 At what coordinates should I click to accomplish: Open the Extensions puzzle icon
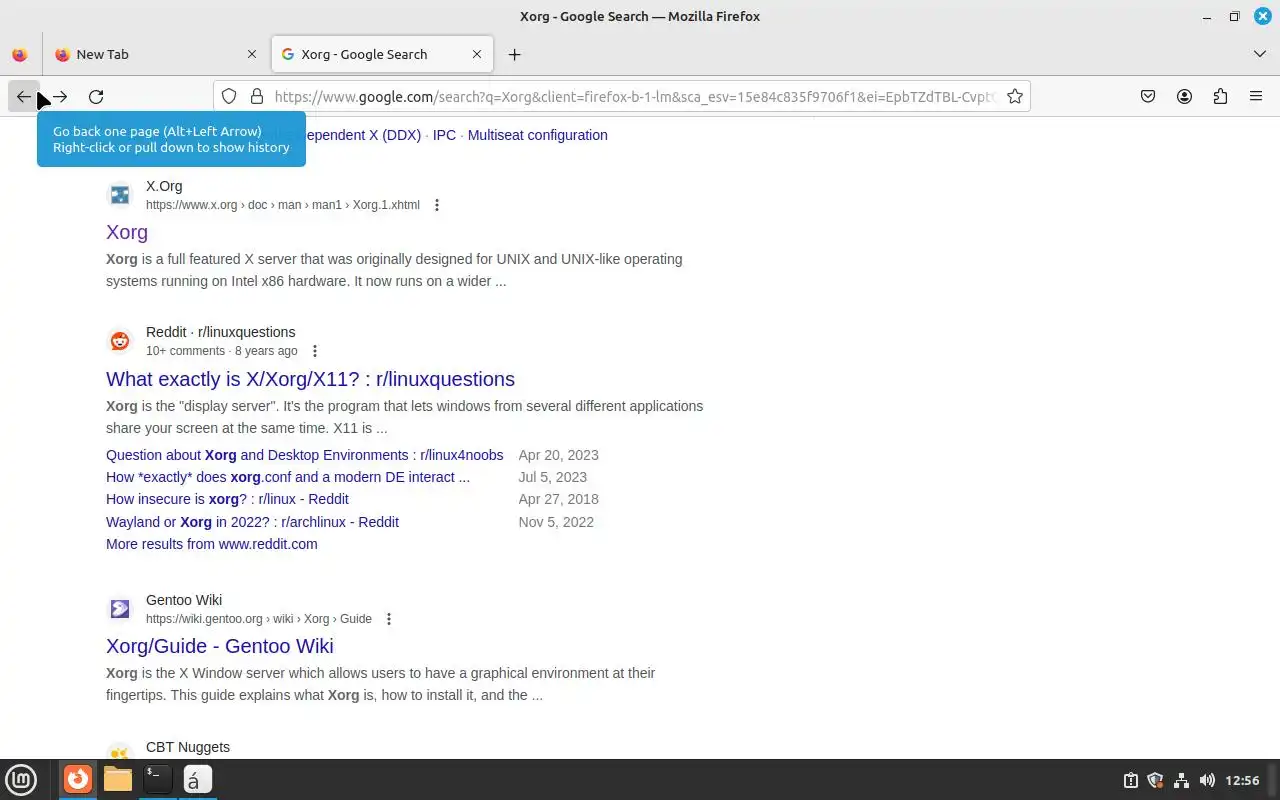1220,97
